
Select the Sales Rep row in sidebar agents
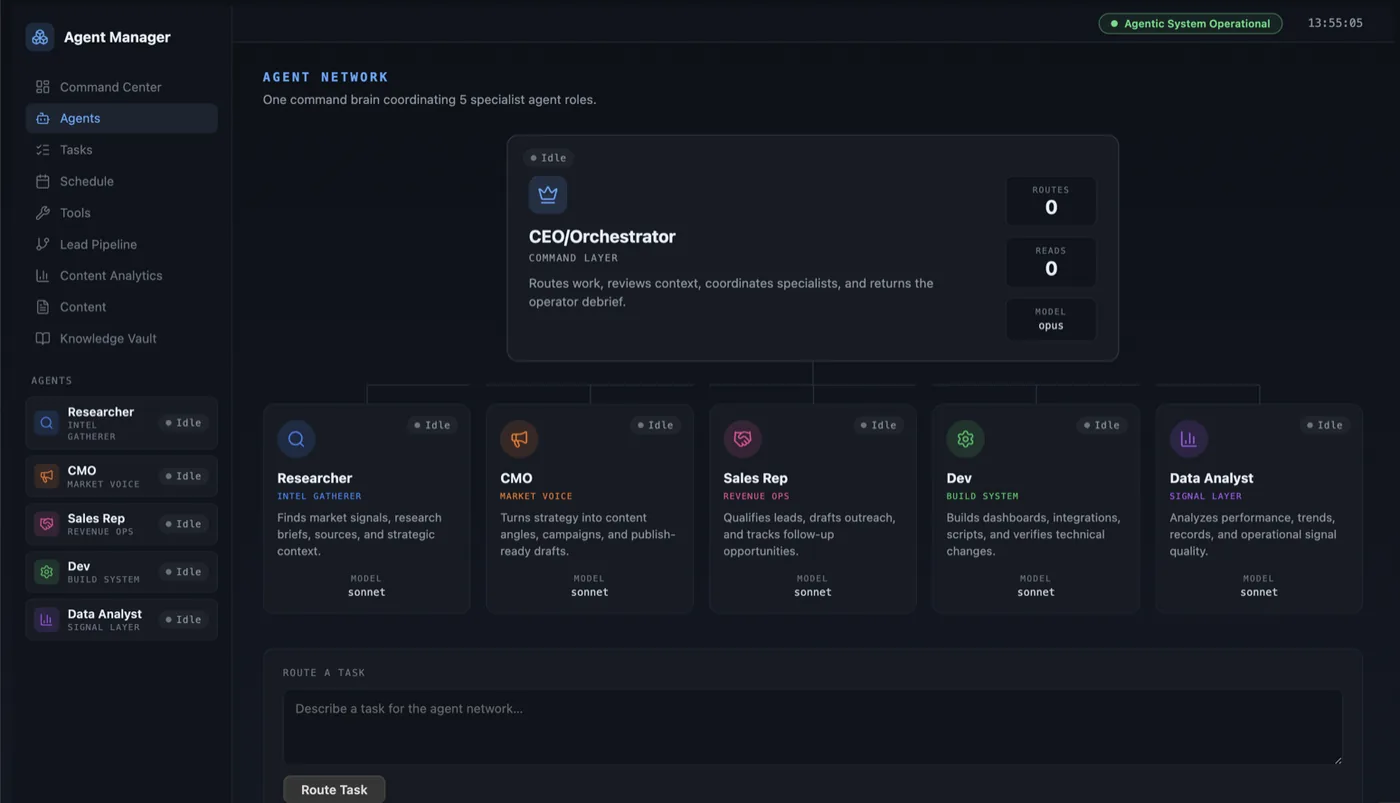[x=122, y=524]
